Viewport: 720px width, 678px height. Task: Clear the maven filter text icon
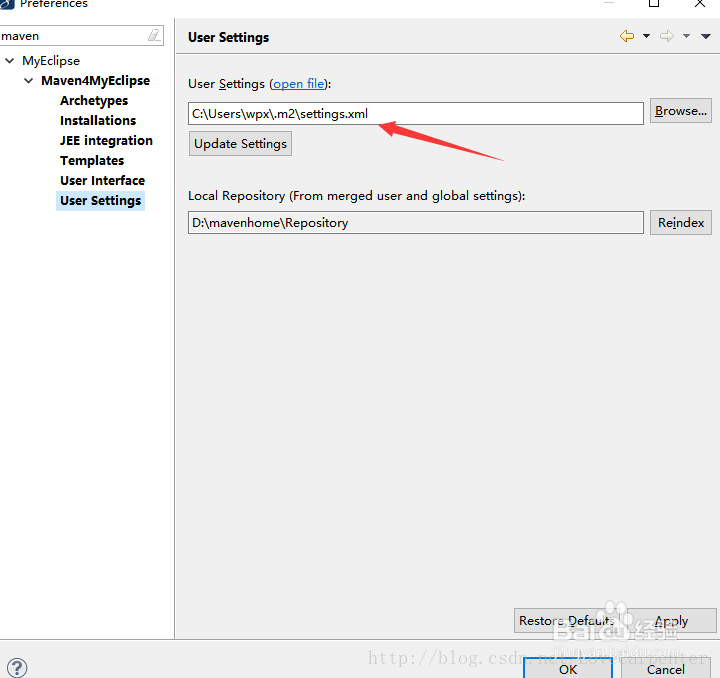point(154,35)
